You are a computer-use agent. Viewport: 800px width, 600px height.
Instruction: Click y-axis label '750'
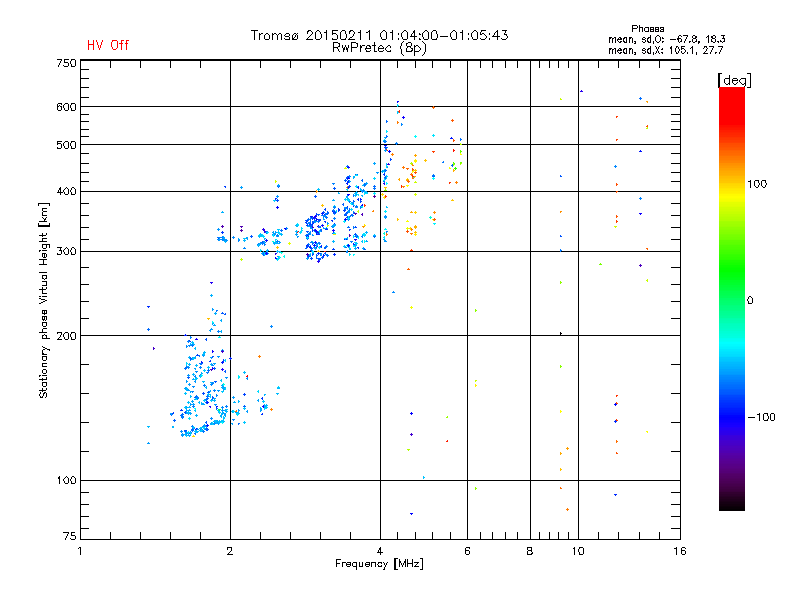click(x=66, y=63)
